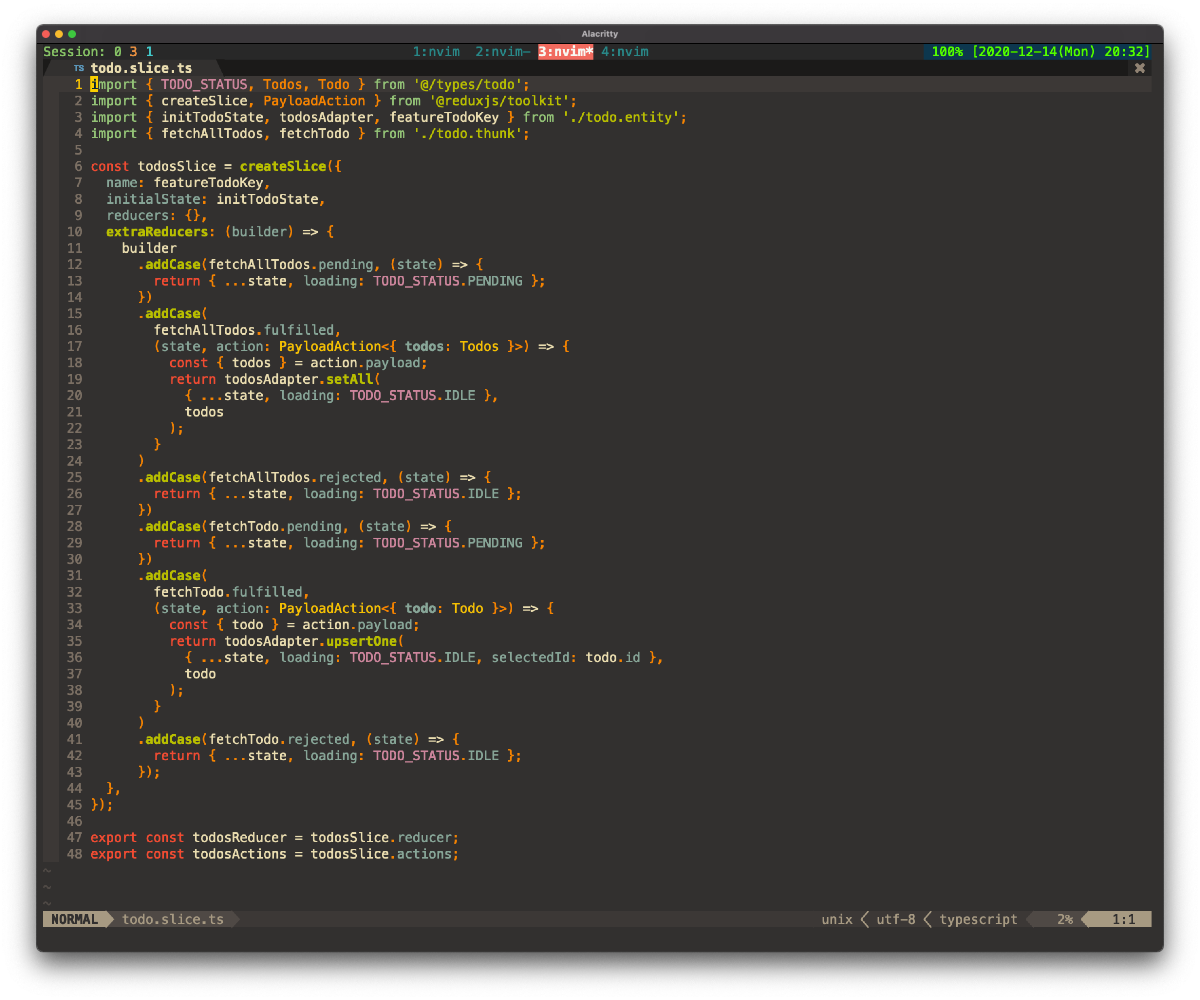Screen dimensions: 1200x1000
Task: Click fetchTodo.fulfilled on line 32
Action: pos(229,592)
